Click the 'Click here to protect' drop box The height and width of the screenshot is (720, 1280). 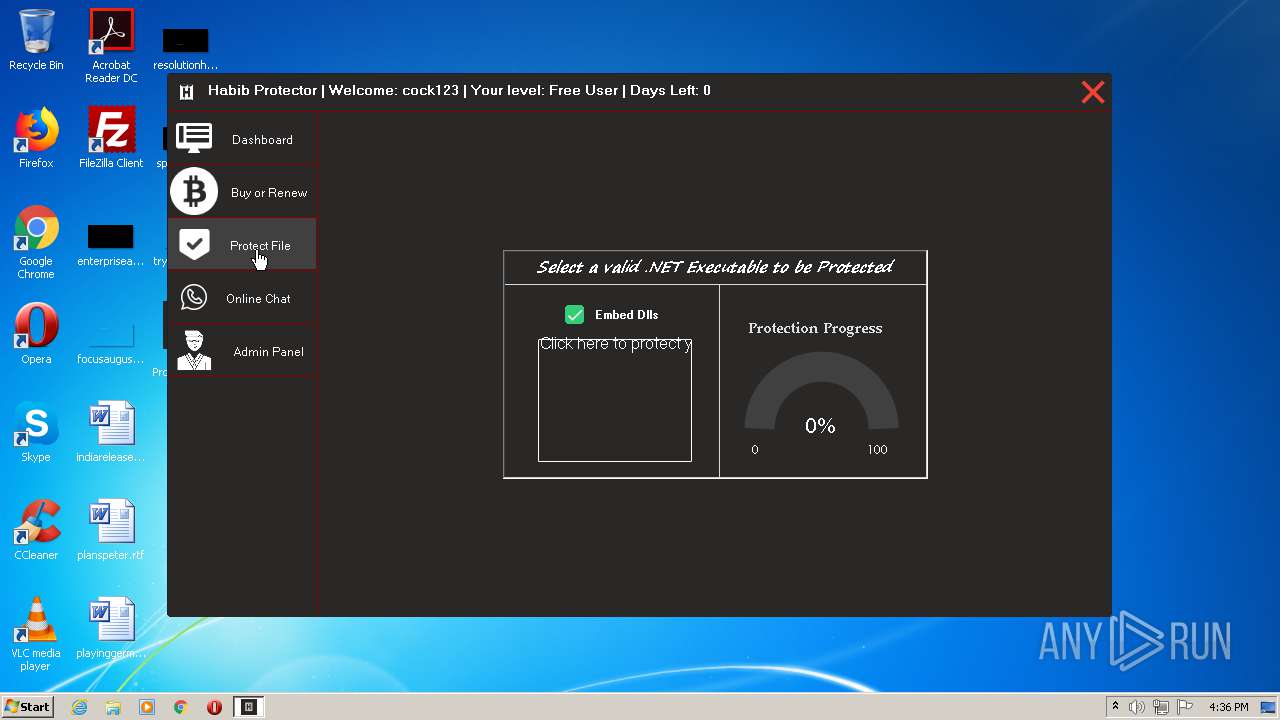pos(615,399)
